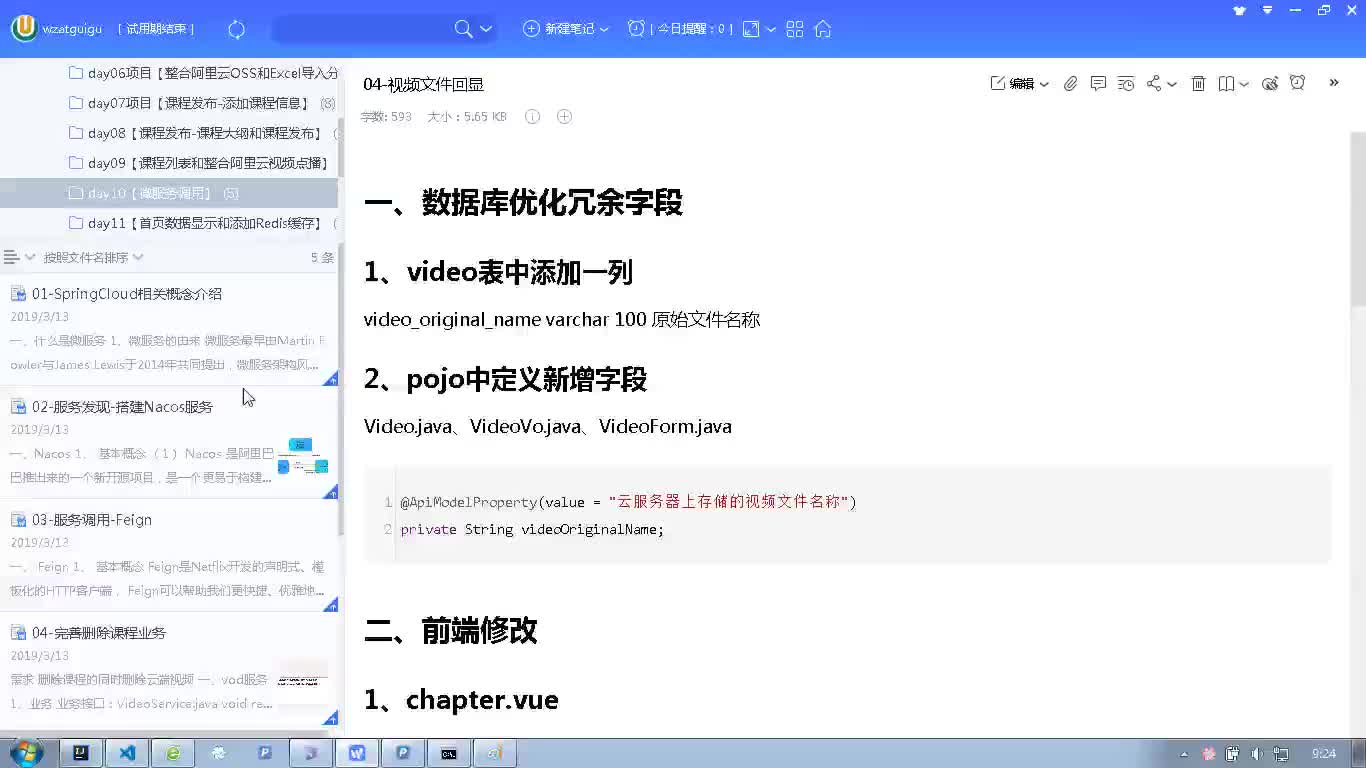Click the search magnifier icon
The height and width of the screenshot is (768, 1366).
463,29
